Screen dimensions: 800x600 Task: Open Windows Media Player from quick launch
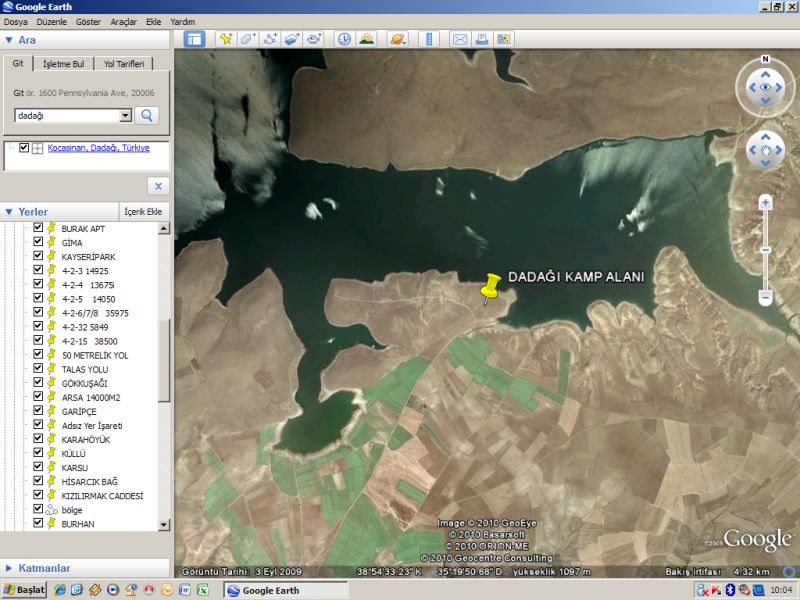(113, 590)
